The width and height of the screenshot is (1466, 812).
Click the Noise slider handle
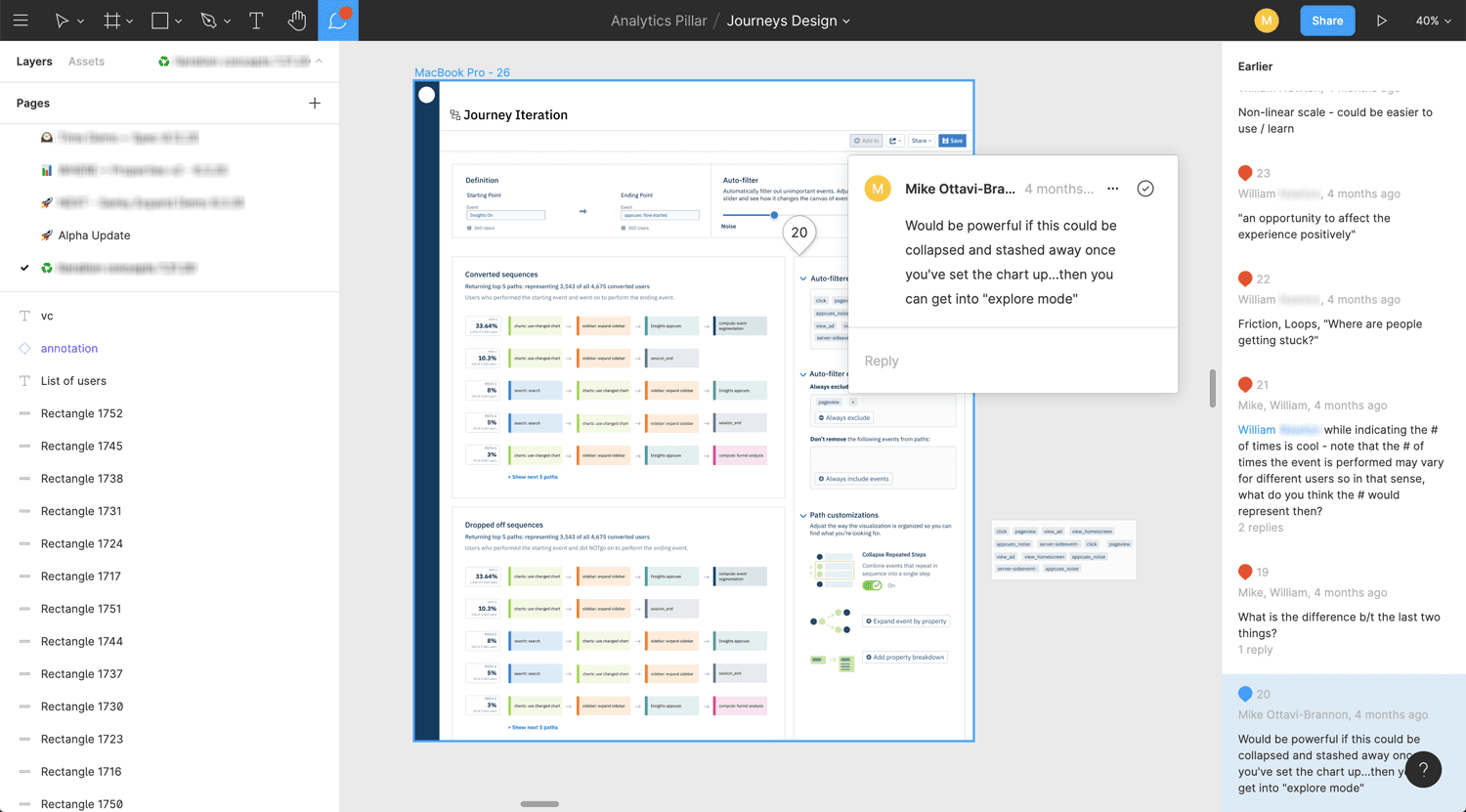[774, 215]
